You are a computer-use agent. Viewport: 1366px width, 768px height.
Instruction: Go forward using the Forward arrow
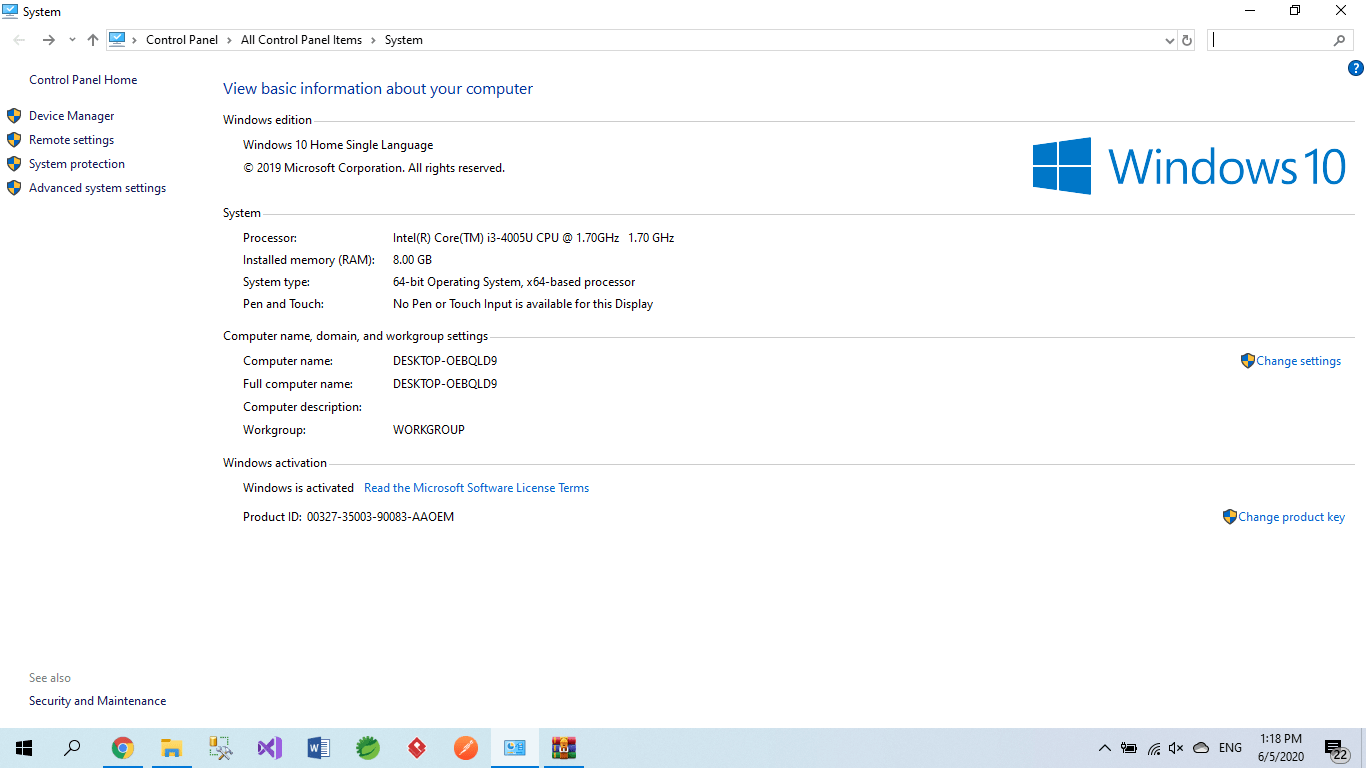pos(48,40)
